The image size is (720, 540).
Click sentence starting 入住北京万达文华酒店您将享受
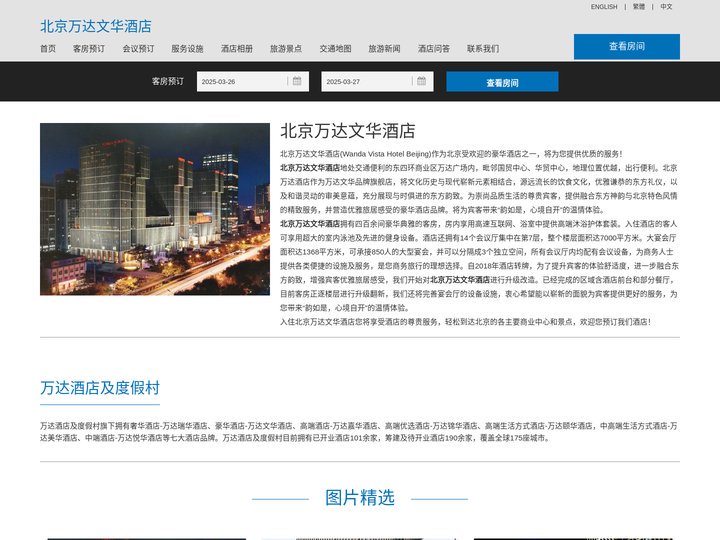tap(465, 322)
